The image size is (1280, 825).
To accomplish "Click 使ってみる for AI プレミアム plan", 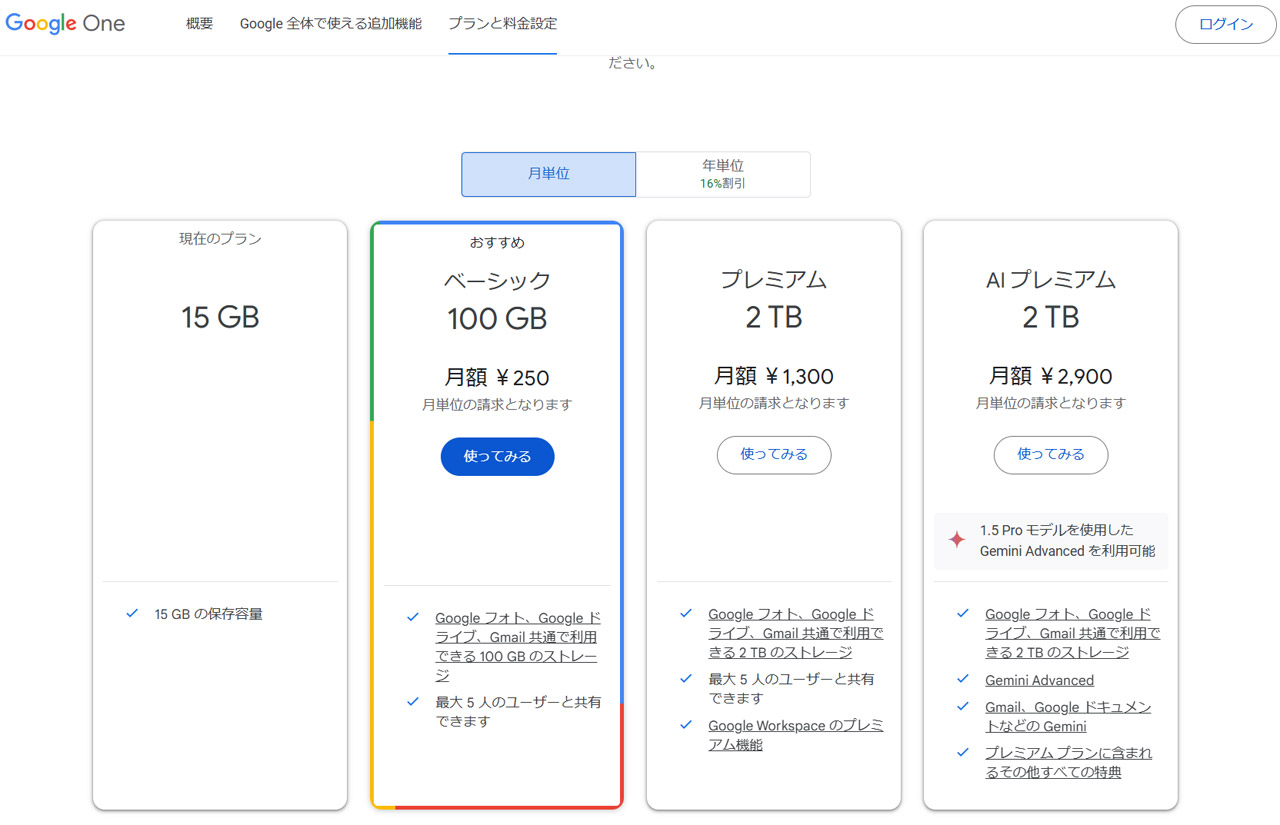I will click(x=1051, y=454).
